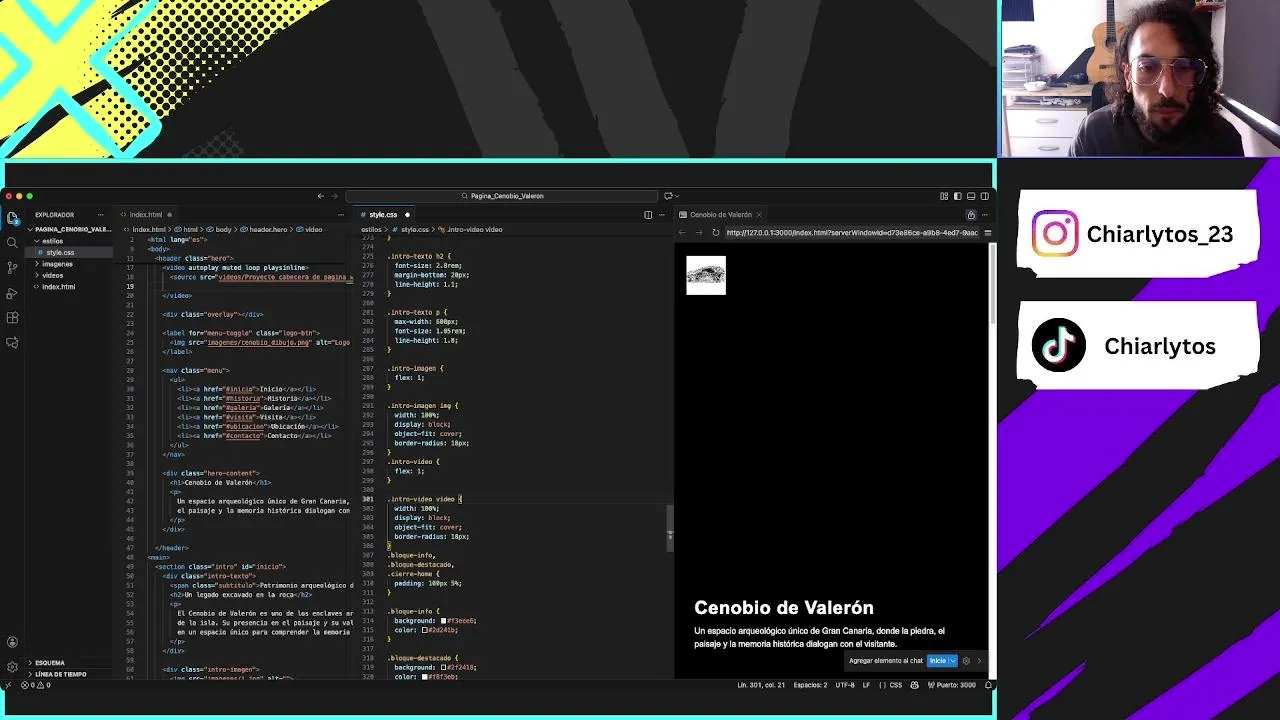The width and height of the screenshot is (1280, 720).
Task: Click the #f3eee6 background color swatch
Action: [443, 621]
